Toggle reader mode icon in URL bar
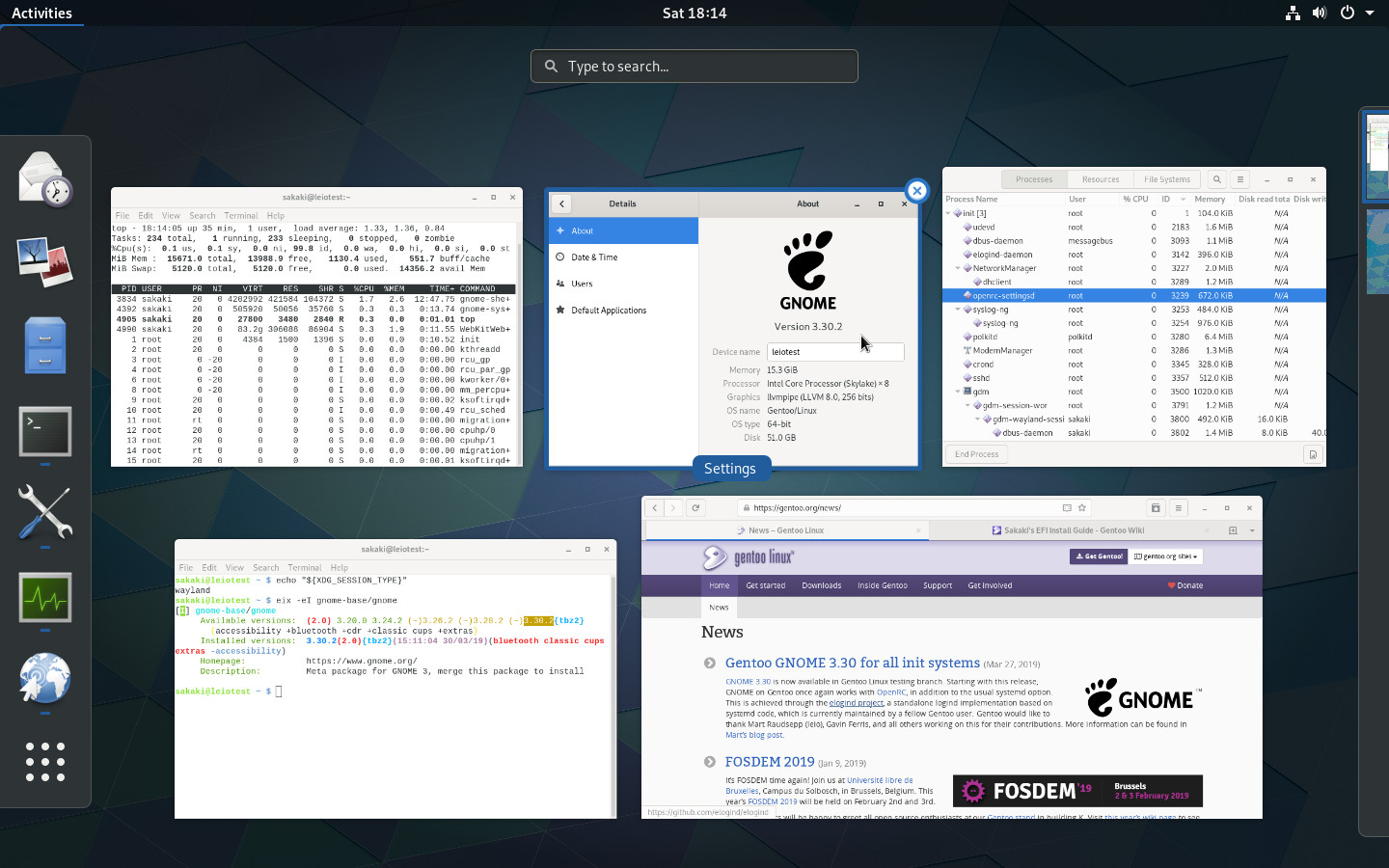The width and height of the screenshot is (1389, 868). 1067,507
